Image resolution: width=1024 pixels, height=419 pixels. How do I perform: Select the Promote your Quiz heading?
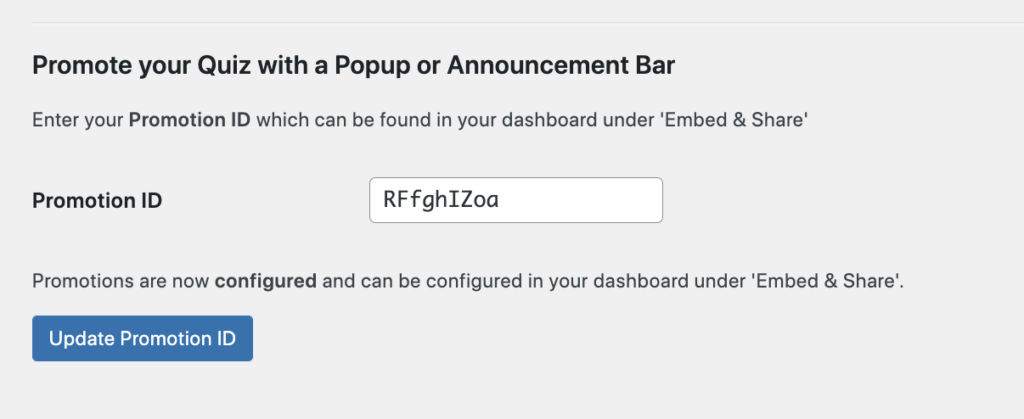click(353, 67)
